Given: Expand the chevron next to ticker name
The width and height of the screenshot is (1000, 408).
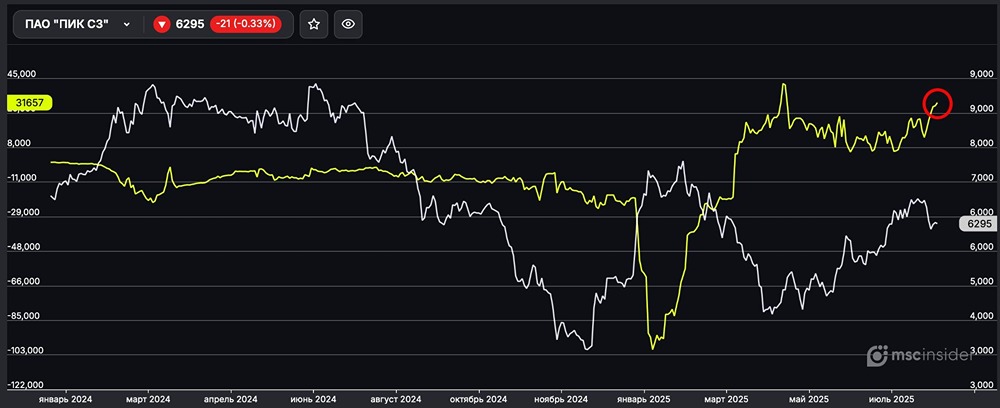Looking at the screenshot, I should [x=127, y=24].
